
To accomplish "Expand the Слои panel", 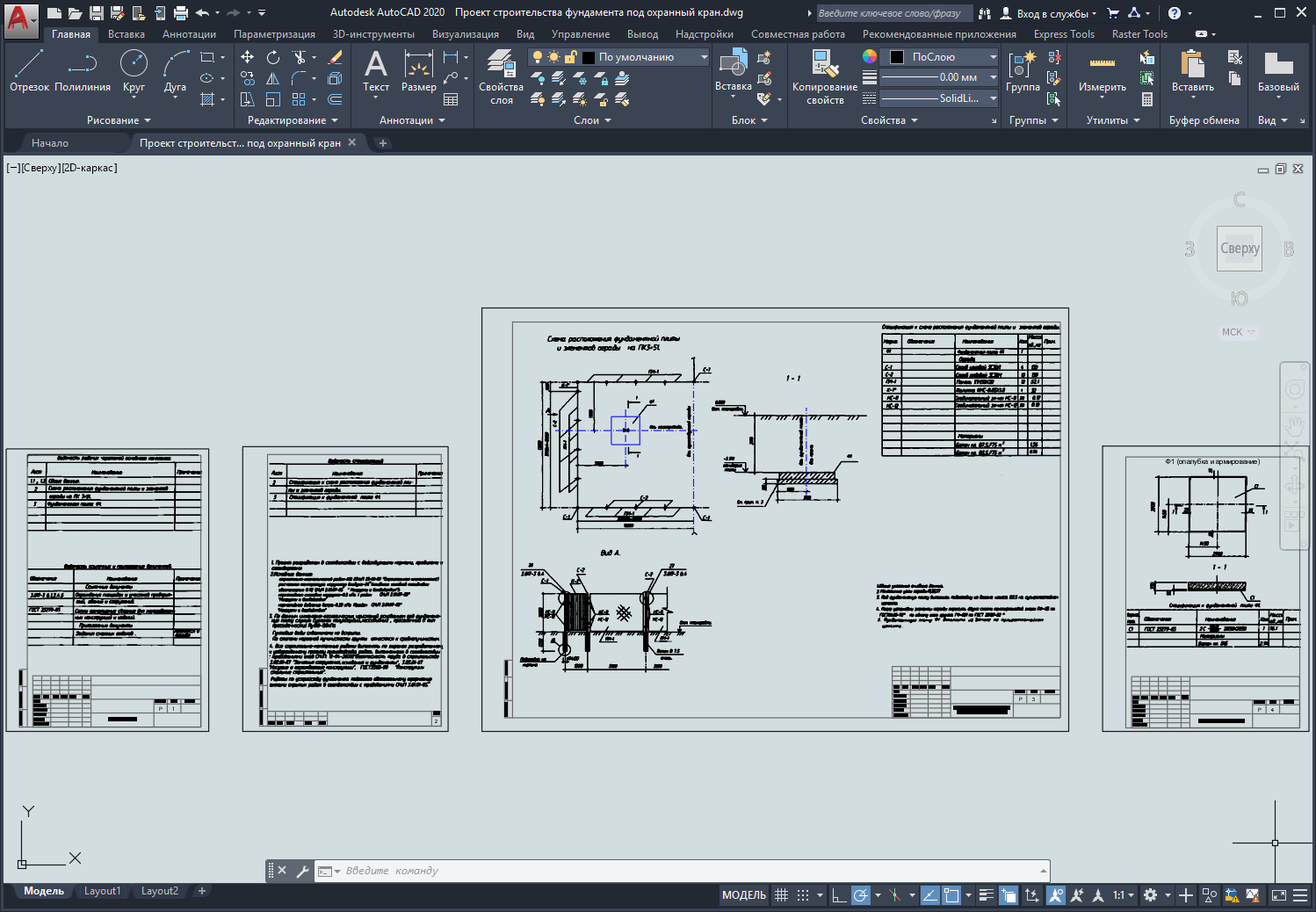I will click(x=592, y=120).
